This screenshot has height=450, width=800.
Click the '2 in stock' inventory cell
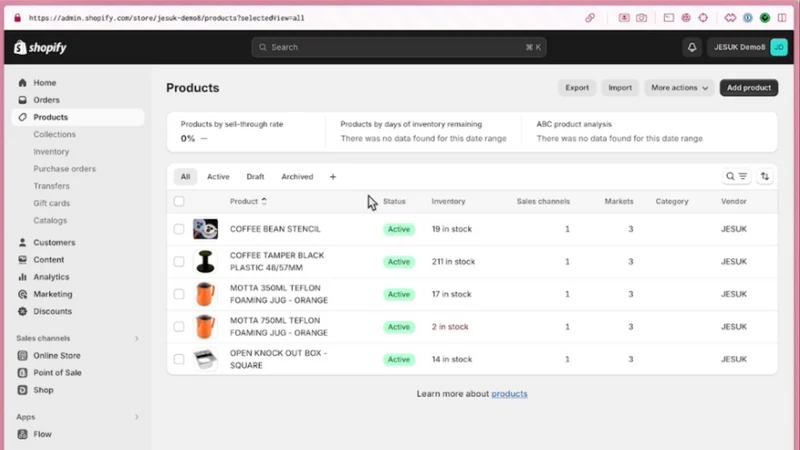(x=449, y=327)
